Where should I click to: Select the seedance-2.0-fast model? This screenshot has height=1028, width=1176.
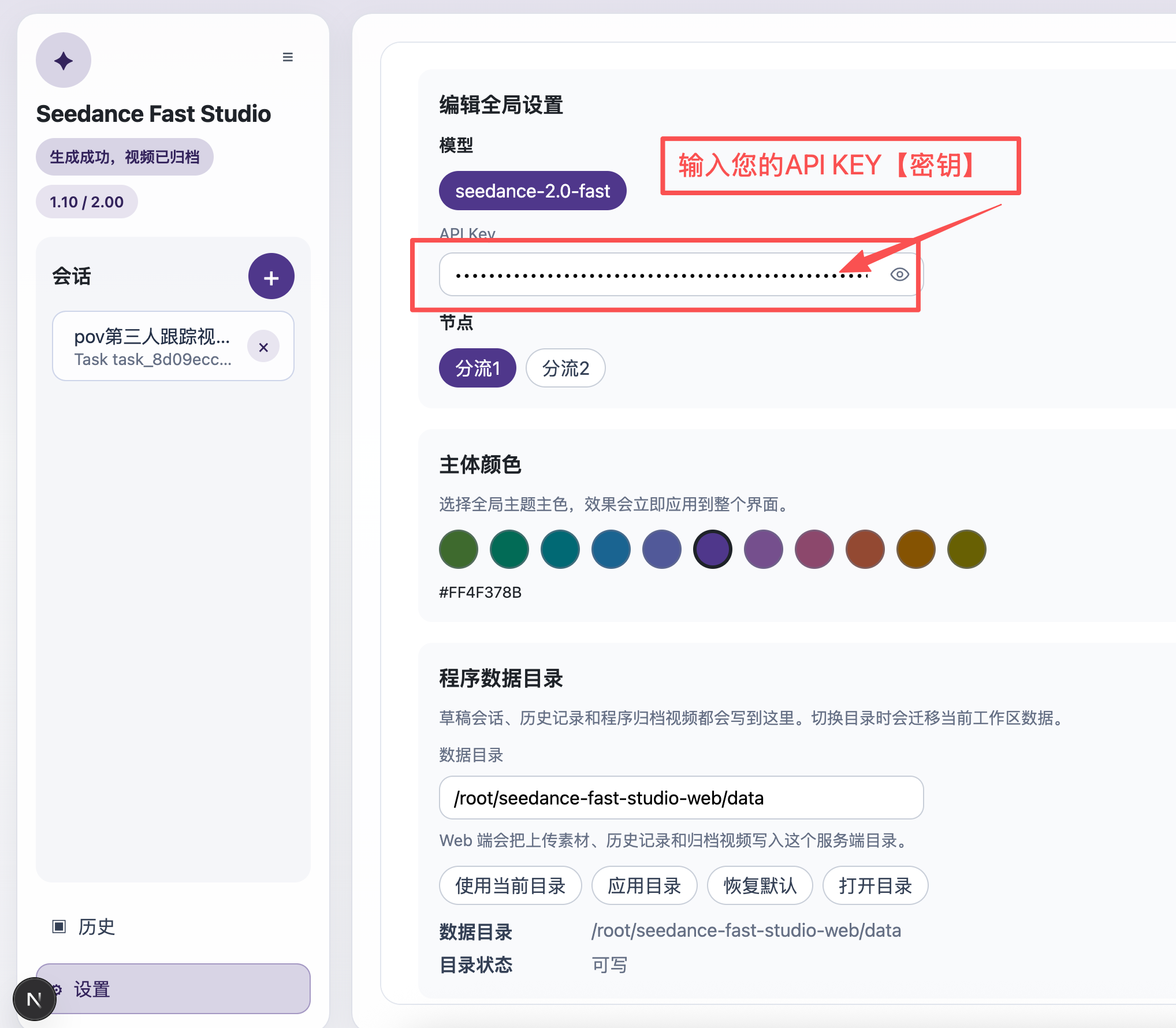pos(533,191)
